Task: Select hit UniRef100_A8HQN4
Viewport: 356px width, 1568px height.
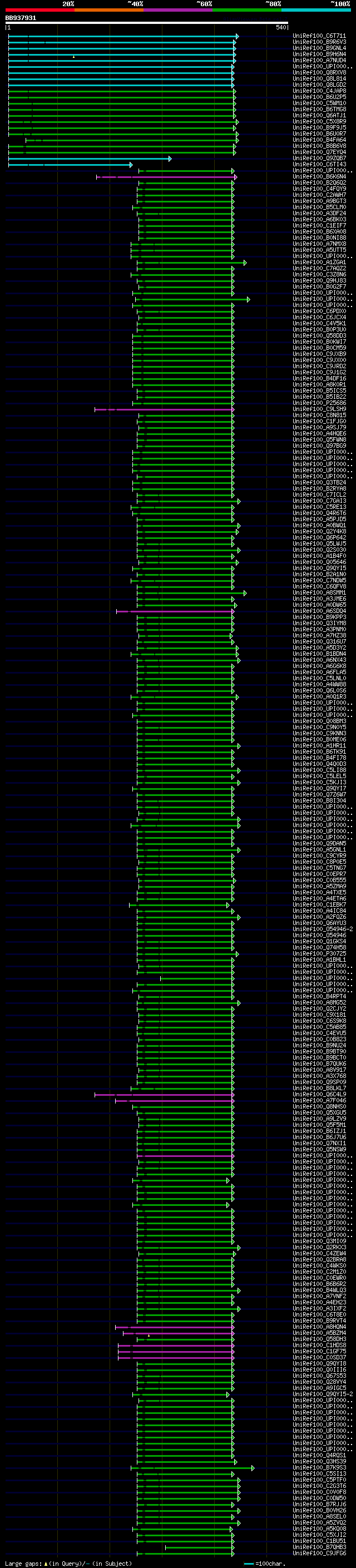Action: tap(319, 1327)
